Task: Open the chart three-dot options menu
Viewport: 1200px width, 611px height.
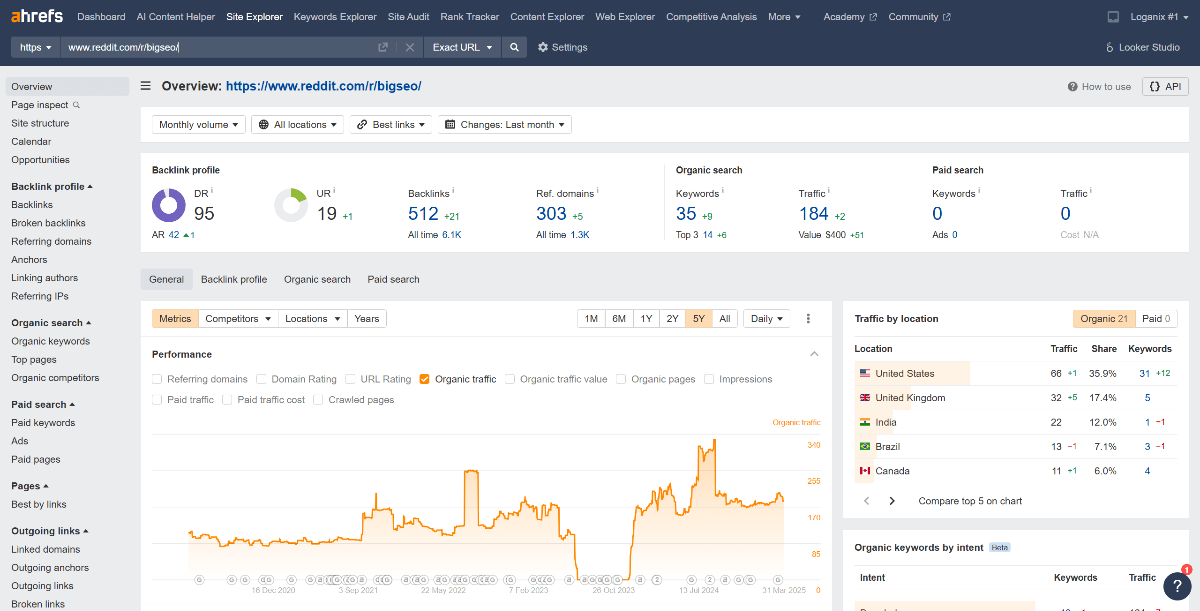Action: (808, 319)
